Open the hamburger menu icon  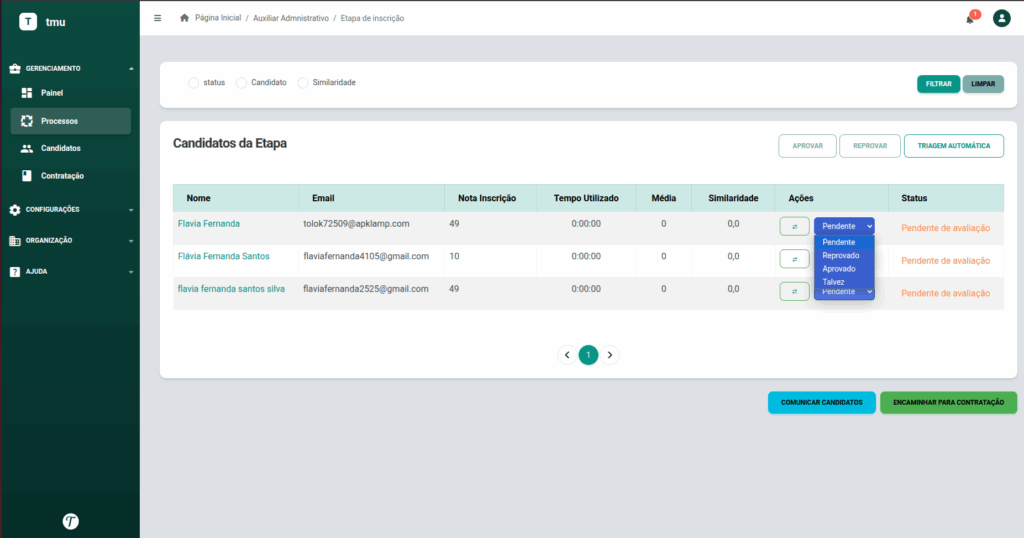pos(157,18)
